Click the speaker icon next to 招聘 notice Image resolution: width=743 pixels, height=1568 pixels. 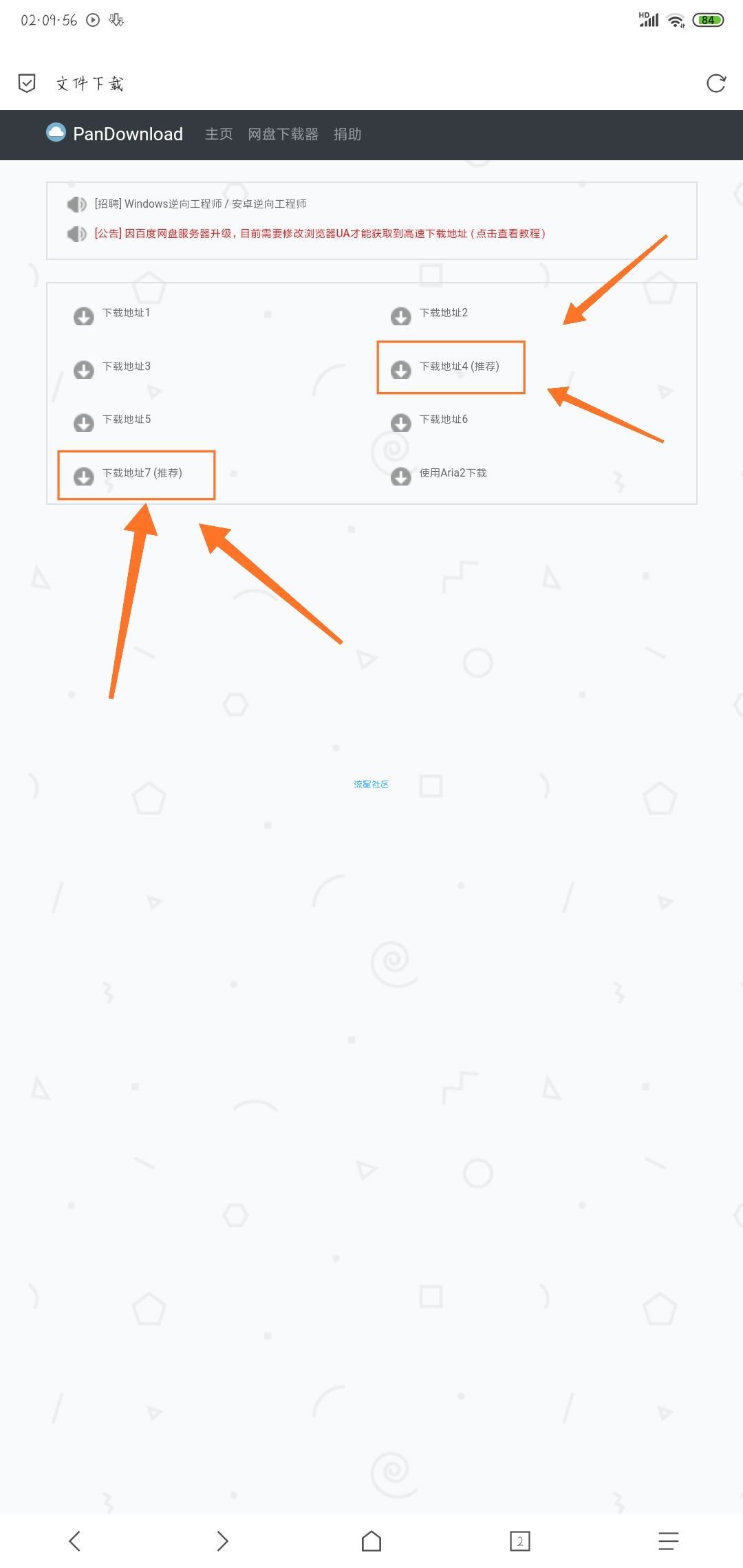click(x=76, y=204)
